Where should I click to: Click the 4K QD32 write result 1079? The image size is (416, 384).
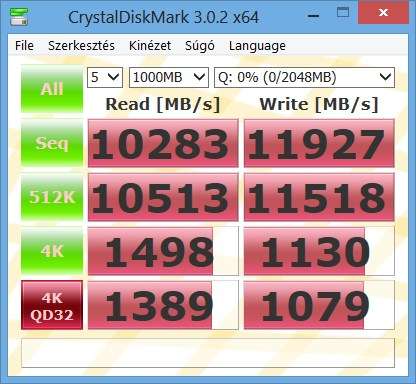[319, 305]
